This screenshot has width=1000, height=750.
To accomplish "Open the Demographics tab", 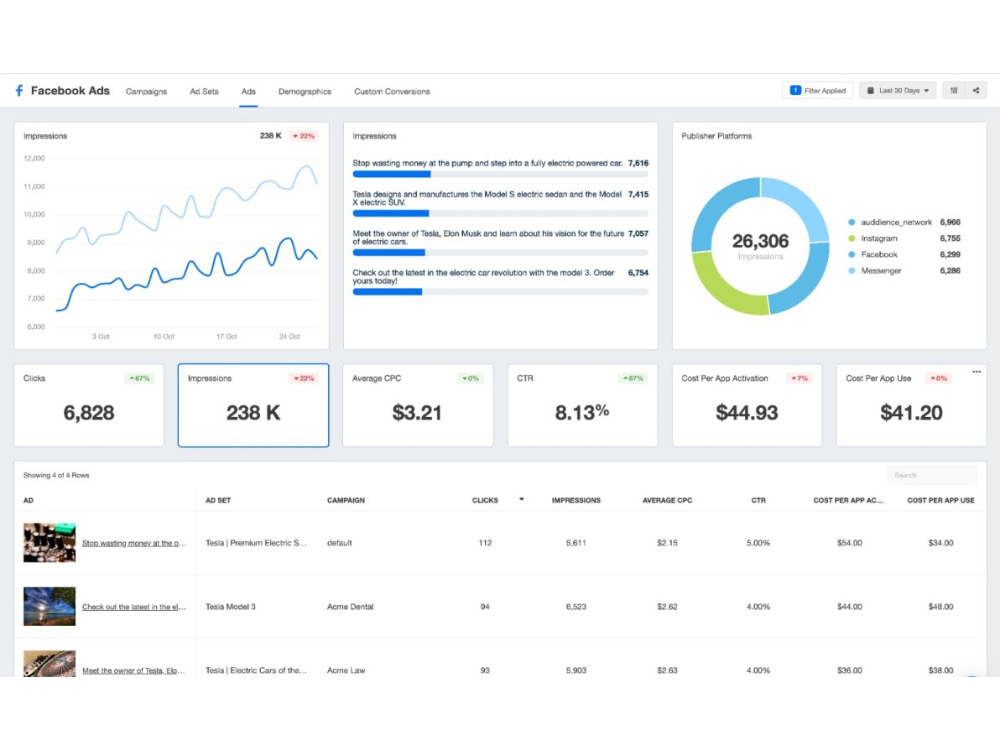I will 305,91.
